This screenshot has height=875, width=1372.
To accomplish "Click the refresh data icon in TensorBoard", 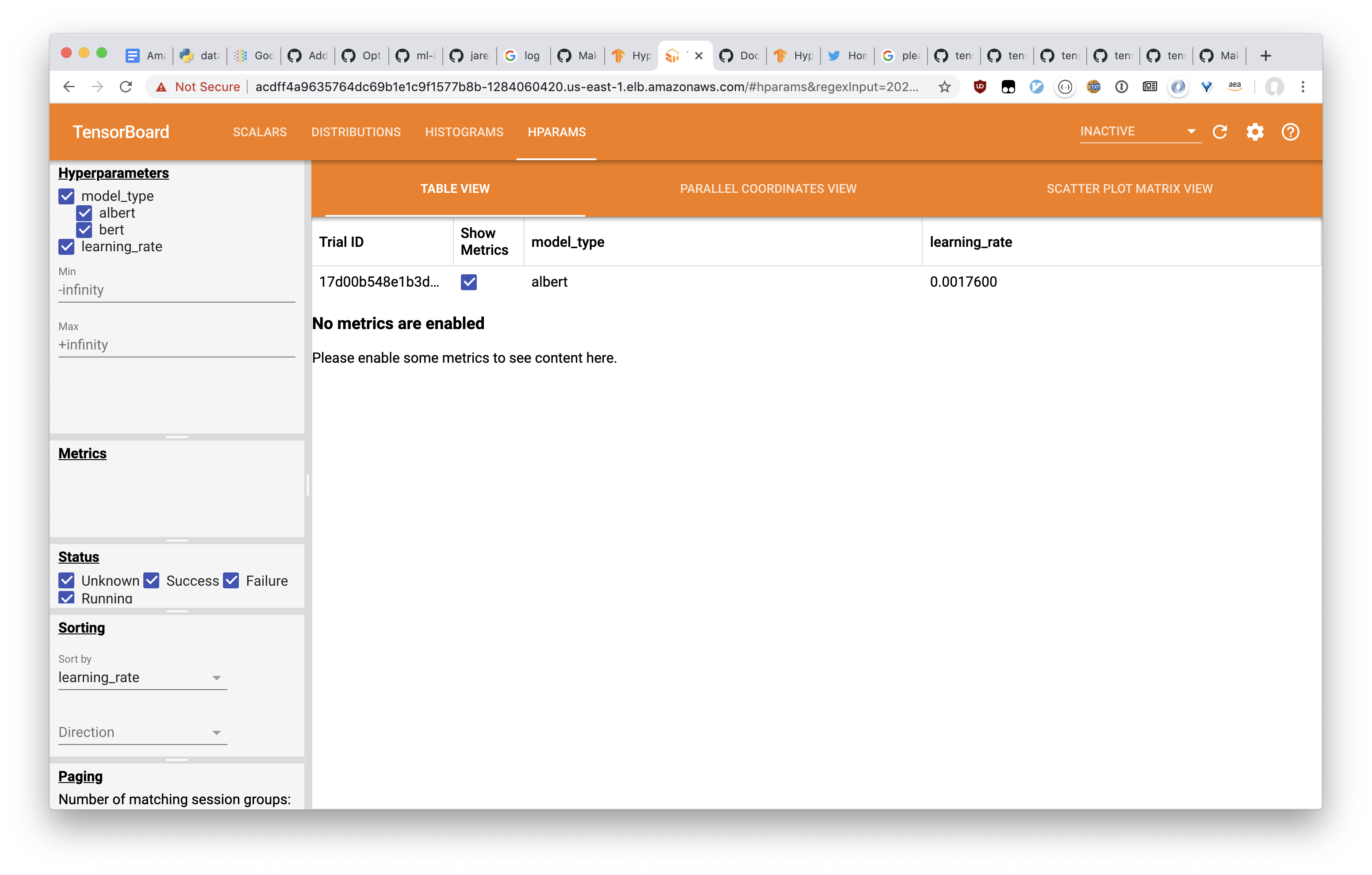I will pyautogui.click(x=1220, y=132).
